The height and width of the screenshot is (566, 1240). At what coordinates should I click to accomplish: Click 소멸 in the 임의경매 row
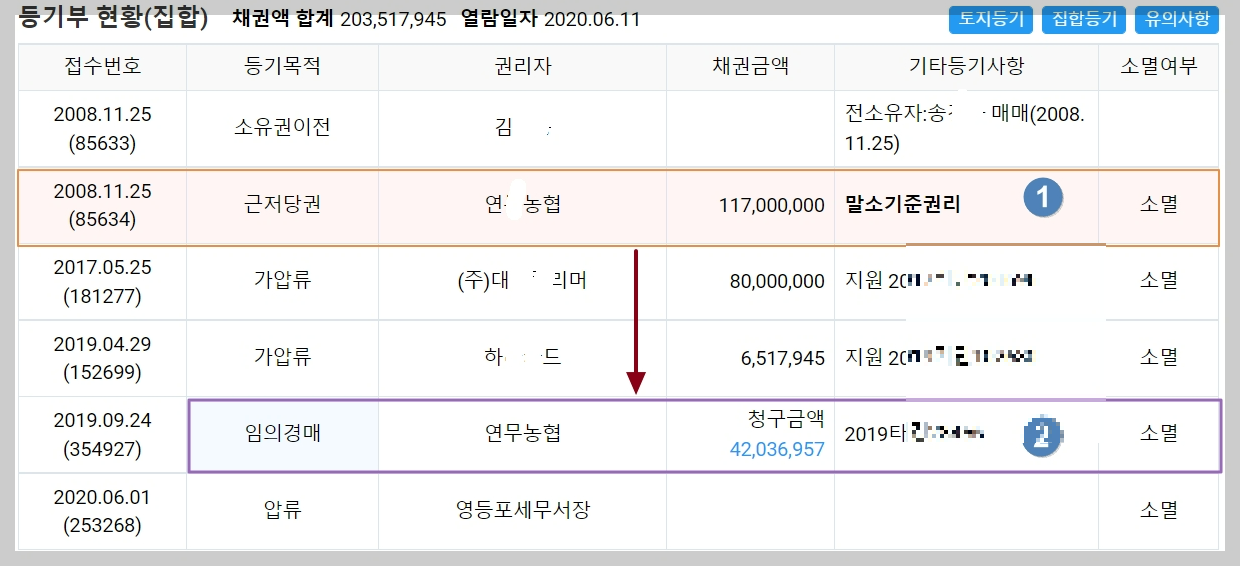click(1158, 433)
